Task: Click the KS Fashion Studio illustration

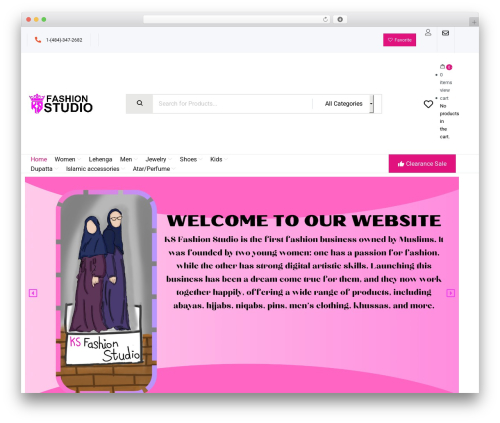Action: (106, 292)
